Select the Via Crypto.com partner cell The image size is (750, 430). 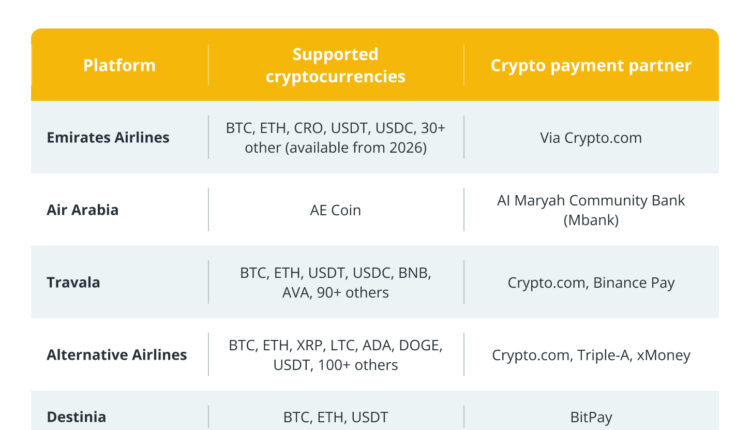point(590,137)
